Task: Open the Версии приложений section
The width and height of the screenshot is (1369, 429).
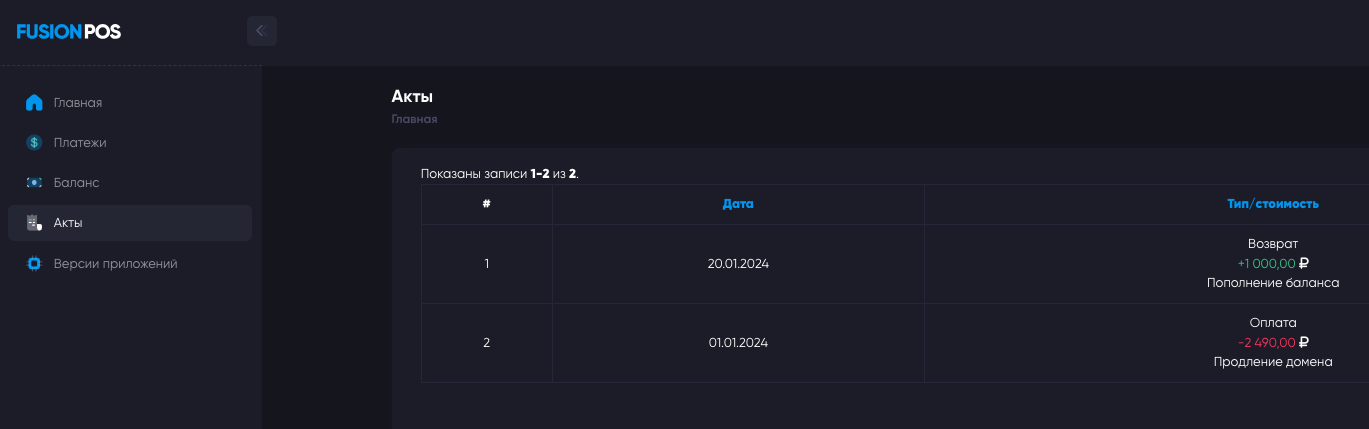Action: pos(115,264)
